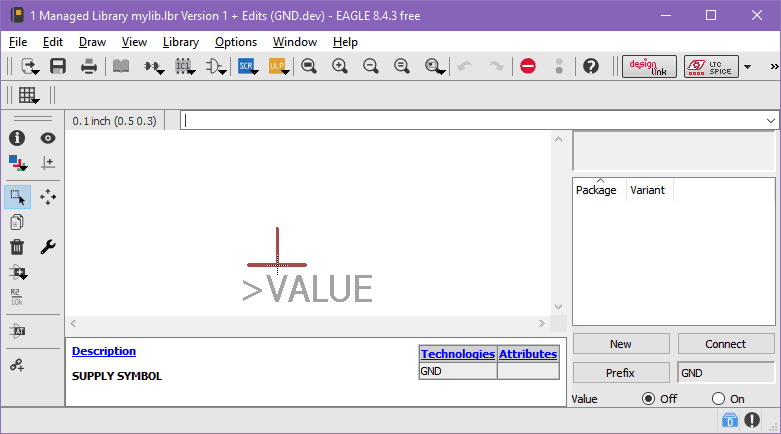Select the Show eye tool
This screenshot has height=434, width=781.
(48, 138)
